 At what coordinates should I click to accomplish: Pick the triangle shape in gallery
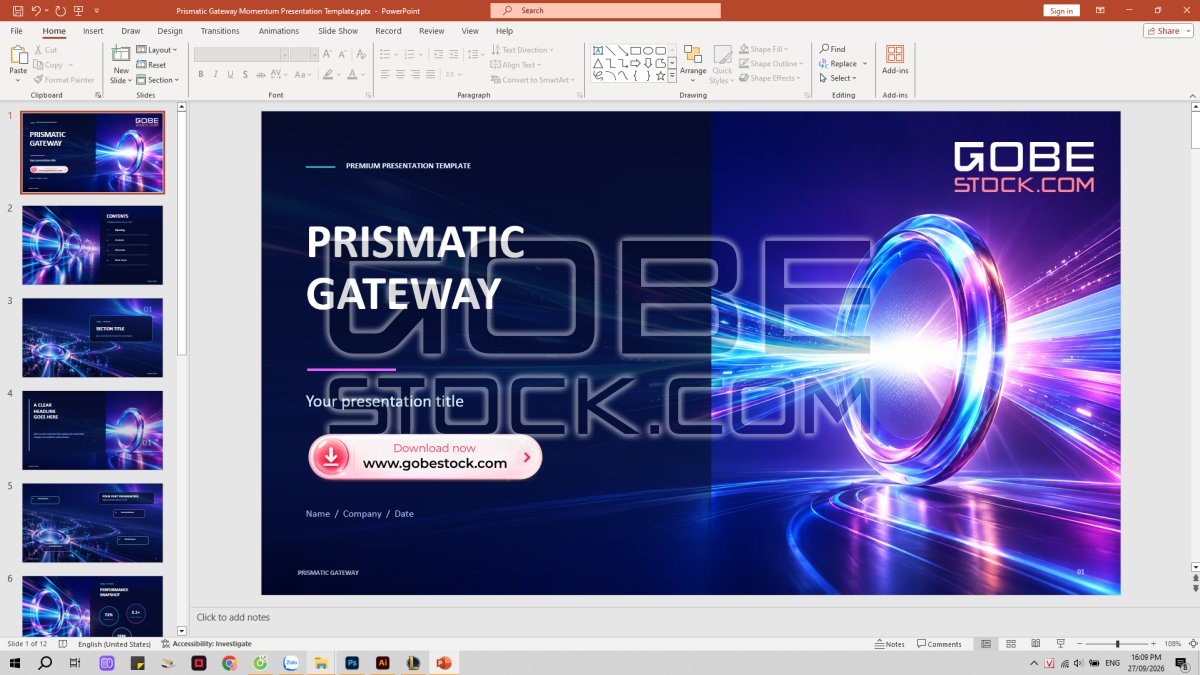597,63
